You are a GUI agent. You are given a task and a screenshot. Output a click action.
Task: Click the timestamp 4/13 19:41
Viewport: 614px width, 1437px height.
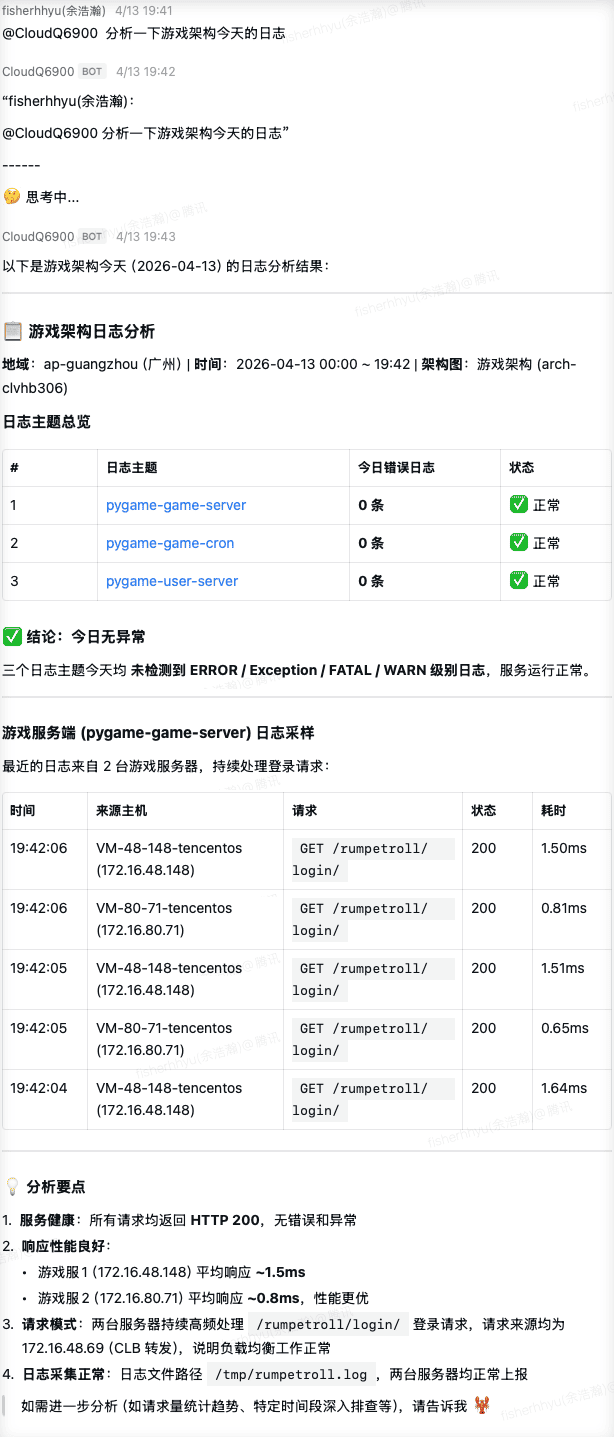(145, 10)
